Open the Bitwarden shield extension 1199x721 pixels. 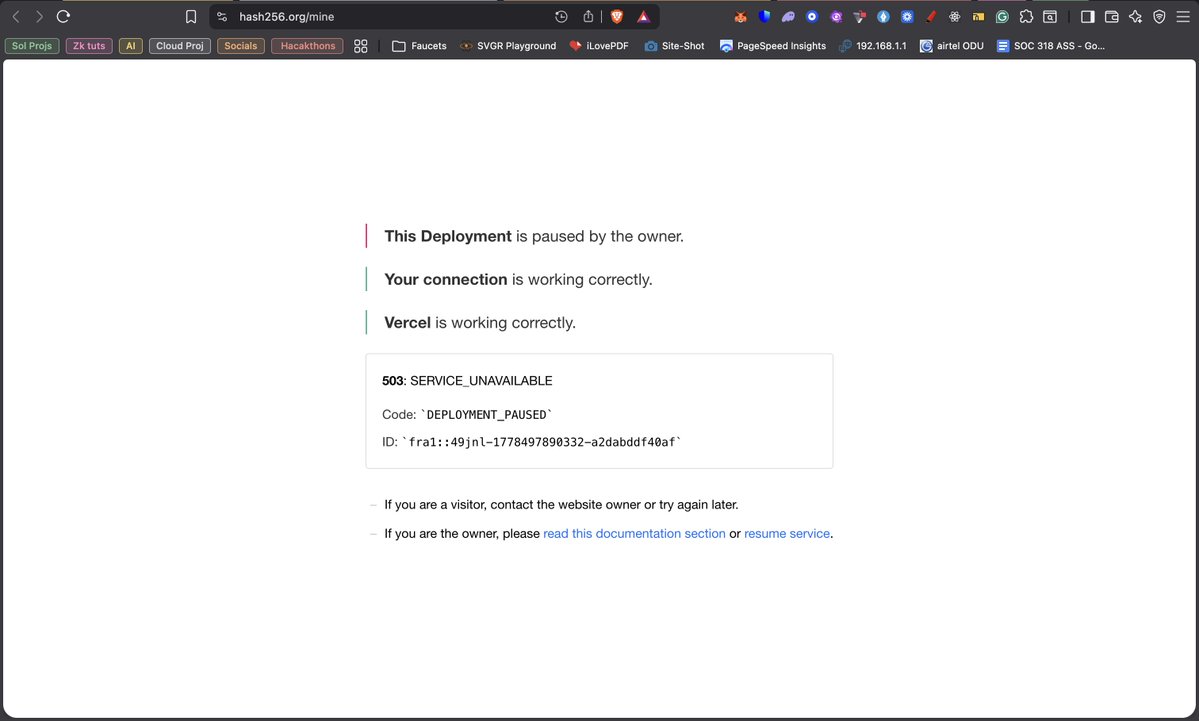[764, 16]
